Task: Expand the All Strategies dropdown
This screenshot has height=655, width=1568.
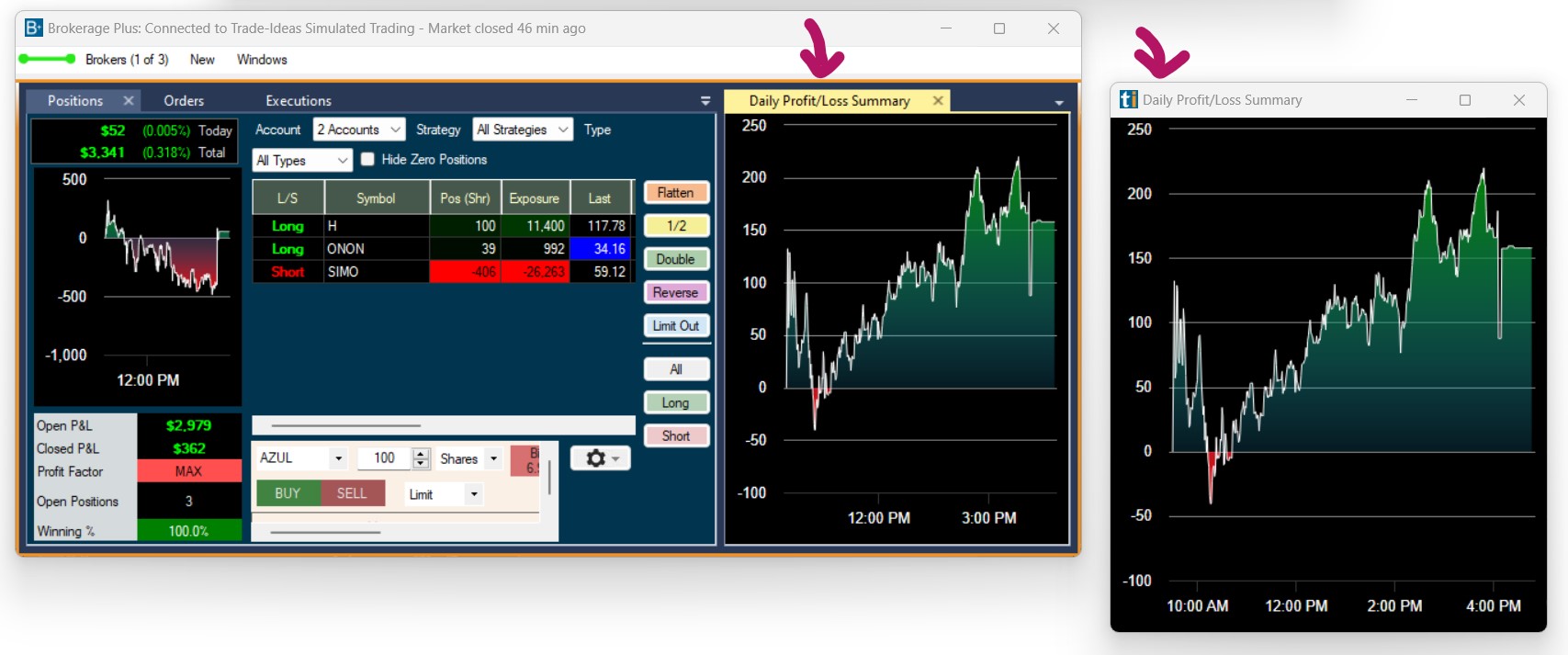Action: pyautogui.click(x=523, y=130)
